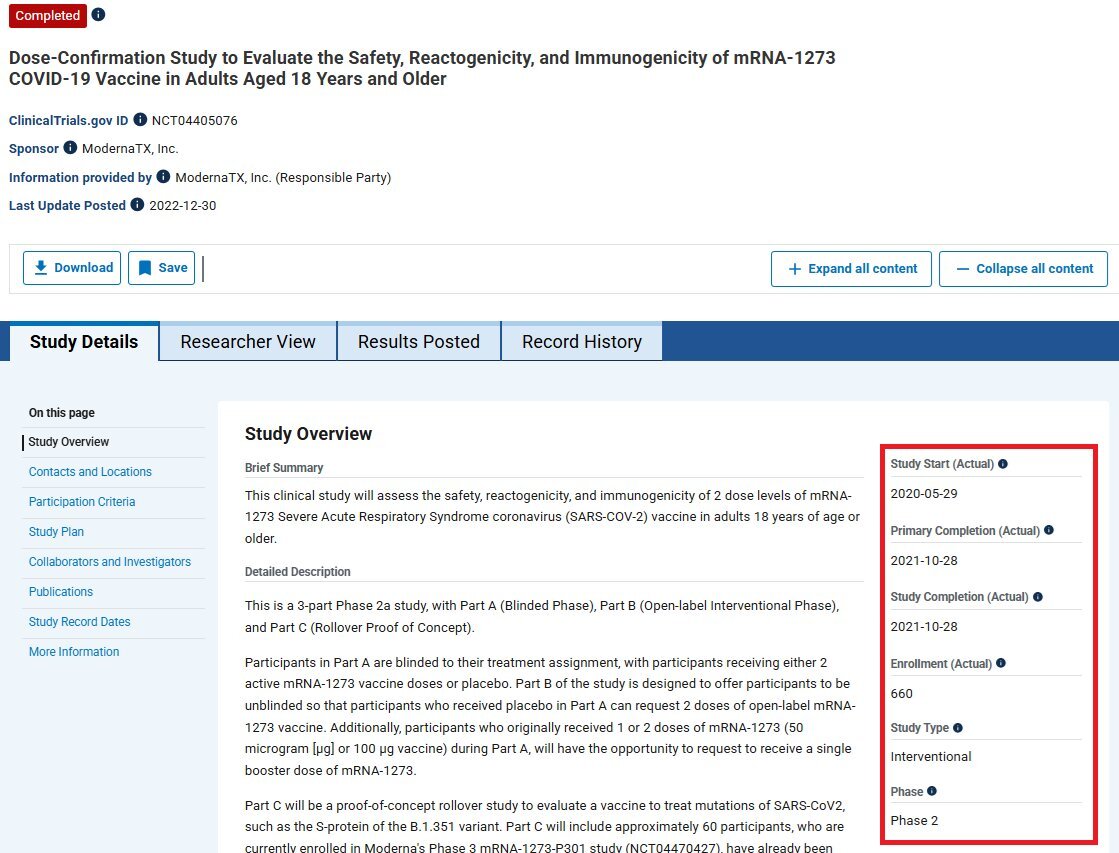This screenshot has height=853, width=1119.
Task: Click the study start date 2020-05-29
Action: point(923,493)
